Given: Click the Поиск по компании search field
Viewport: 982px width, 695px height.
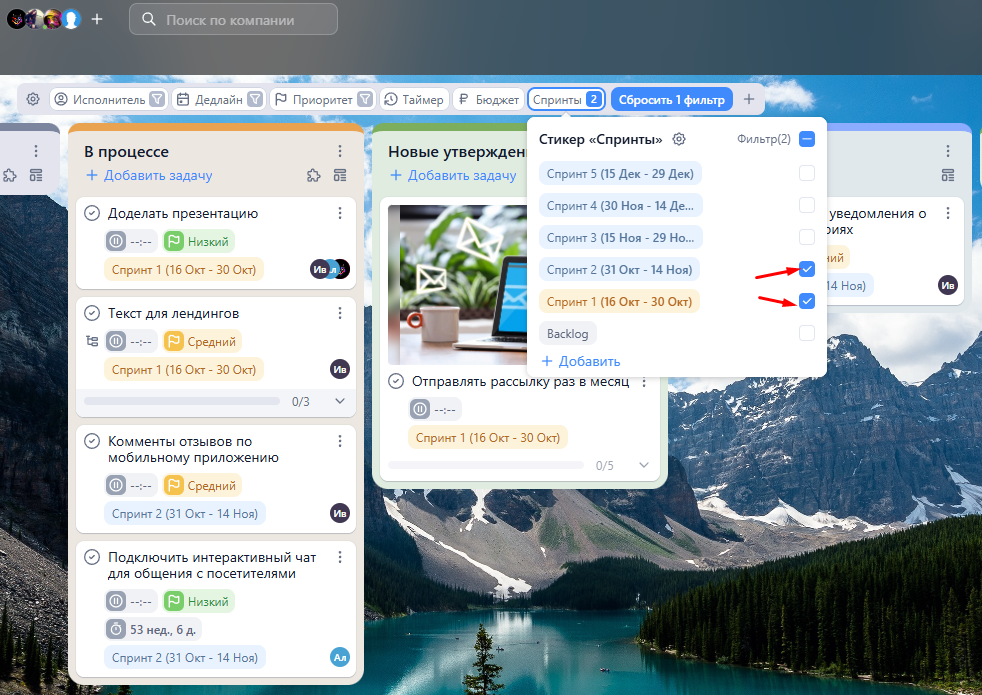Looking at the screenshot, I should (x=233, y=19).
